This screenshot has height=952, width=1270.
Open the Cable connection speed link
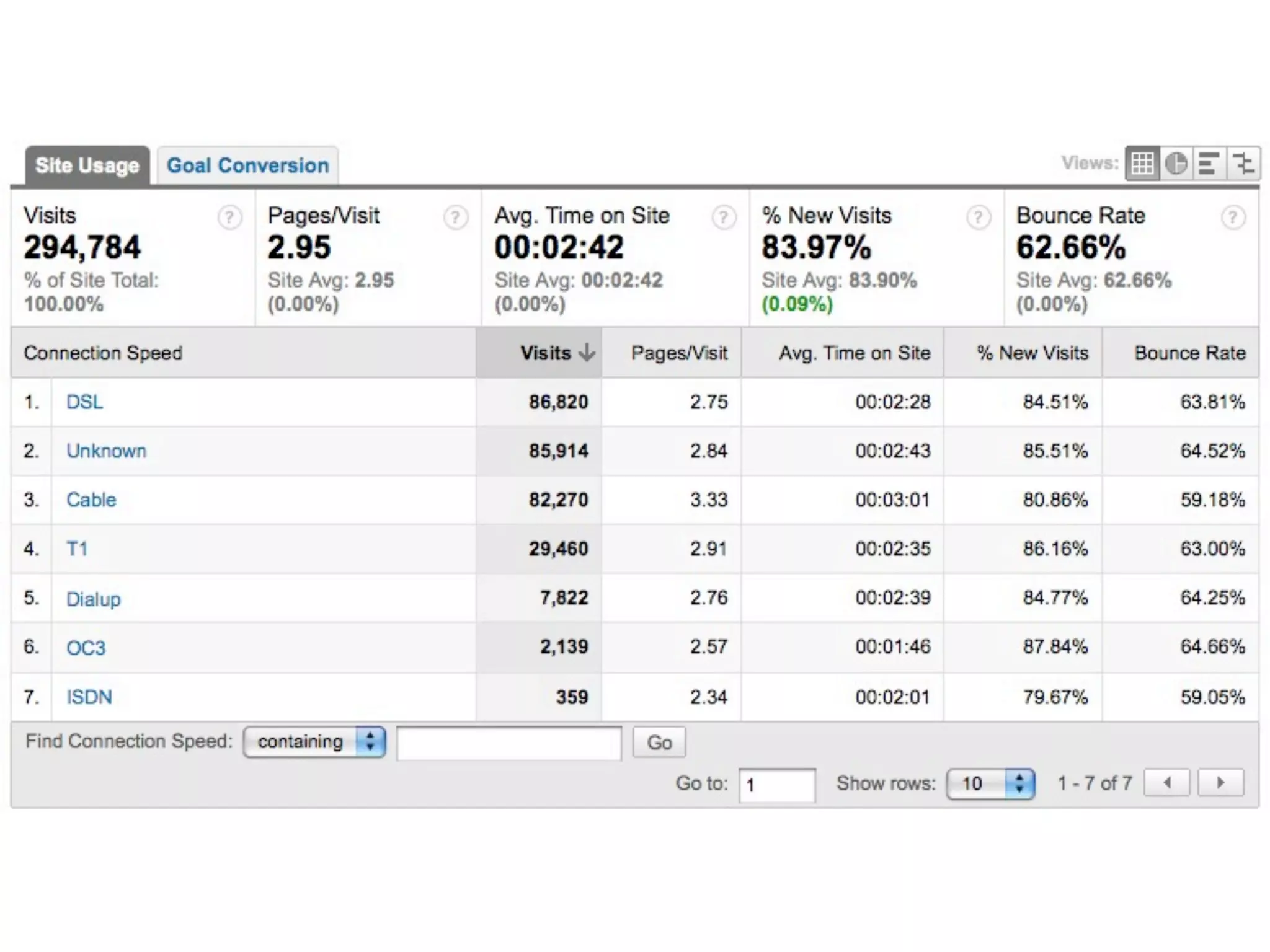[x=91, y=500]
